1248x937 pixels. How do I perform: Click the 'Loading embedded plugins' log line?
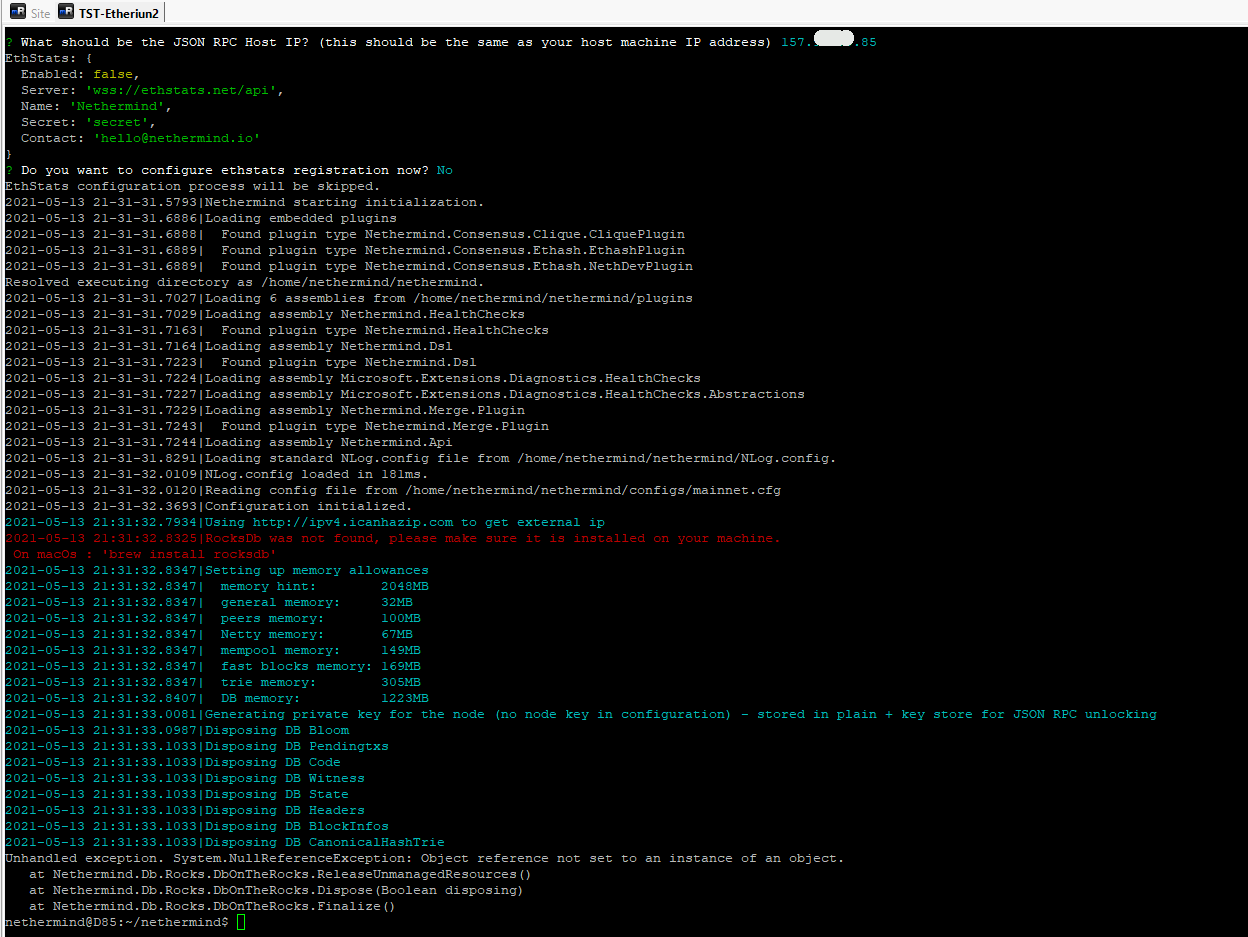click(x=201, y=218)
